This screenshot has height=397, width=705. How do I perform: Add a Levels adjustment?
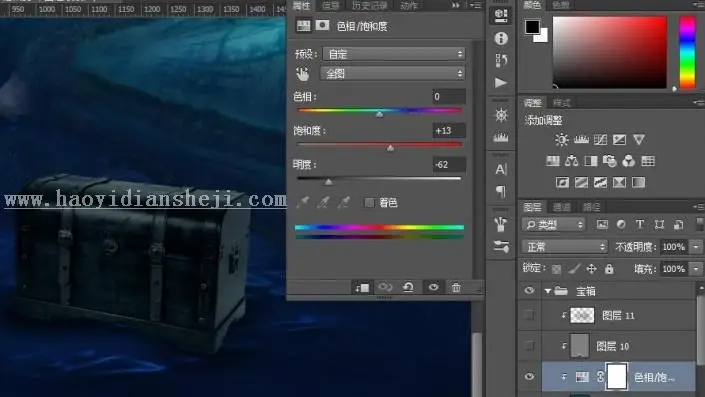(x=581, y=140)
